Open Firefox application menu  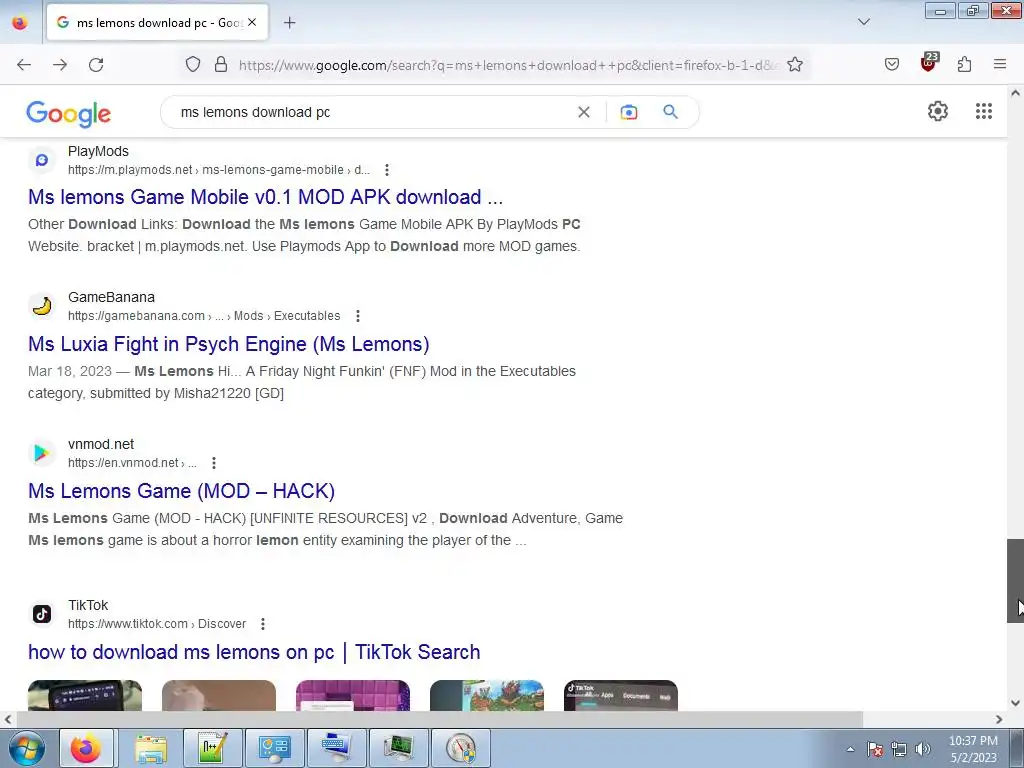click(x=1000, y=64)
